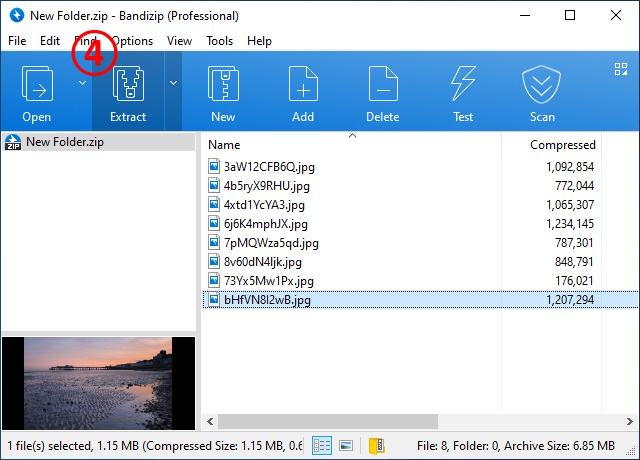Open the Options menu

pyautogui.click(x=133, y=41)
